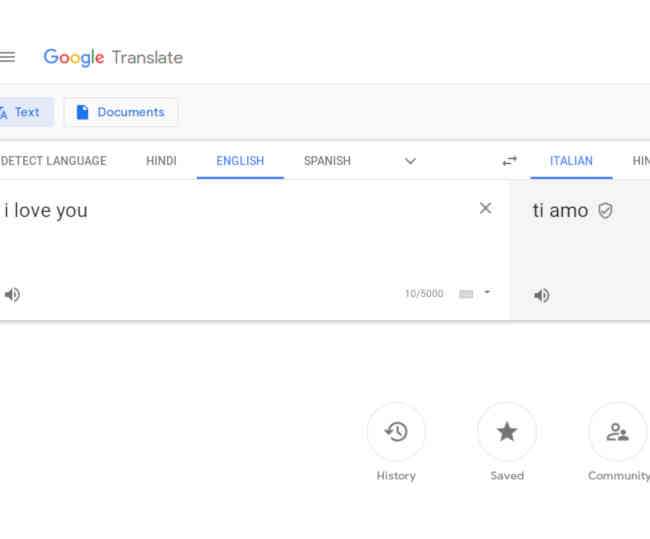This screenshot has height=539, width=650.
Task: Switch to Documents translation mode
Action: pos(121,112)
